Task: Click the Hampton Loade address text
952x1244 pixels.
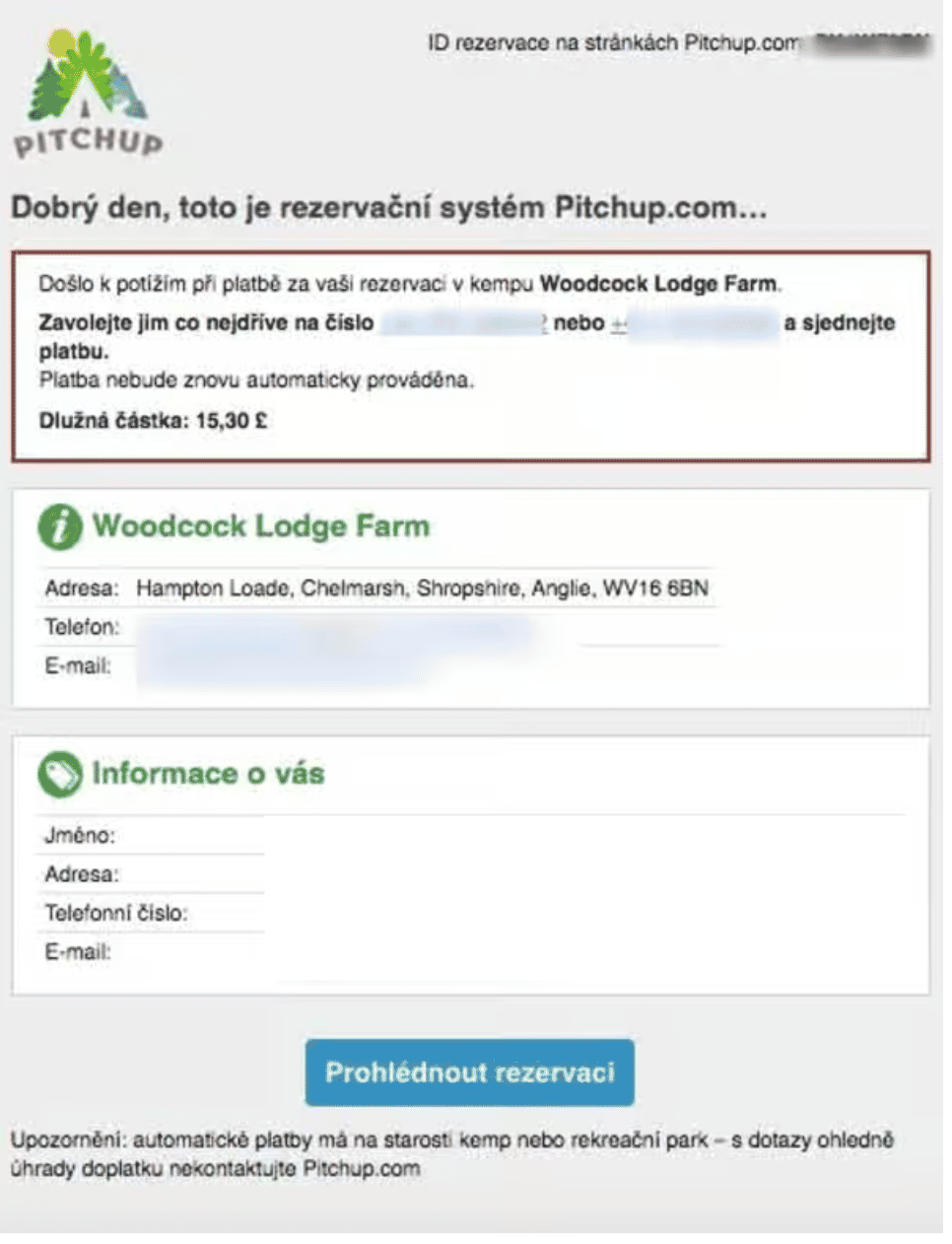Action: click(x=422, y=588)
